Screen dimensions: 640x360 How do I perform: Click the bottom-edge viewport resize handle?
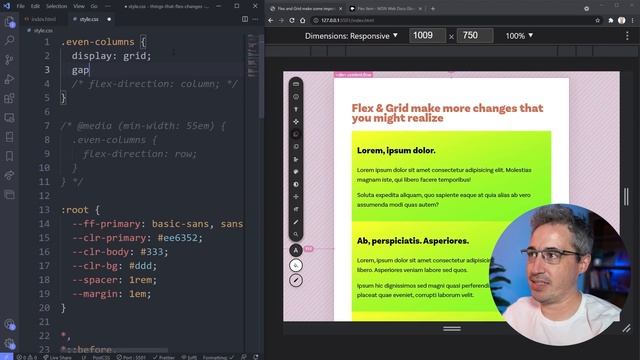pyautogui.click(x=452, y=329)
